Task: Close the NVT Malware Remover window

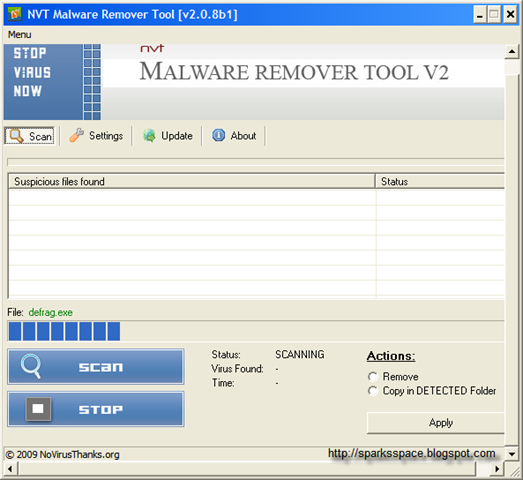Action: (510, 15)
